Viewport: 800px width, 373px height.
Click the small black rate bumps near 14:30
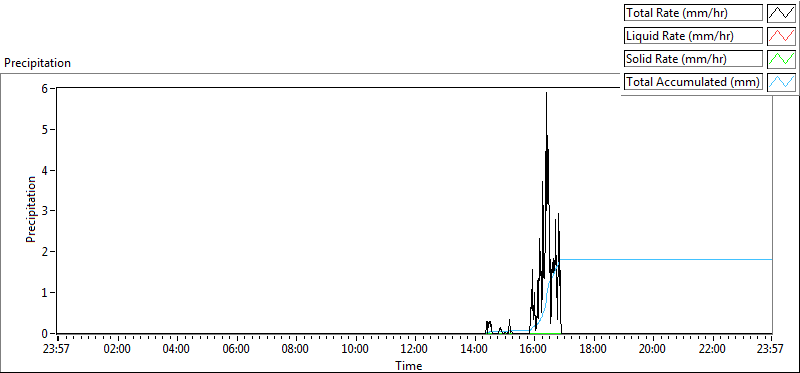click(x=489, y=326)
